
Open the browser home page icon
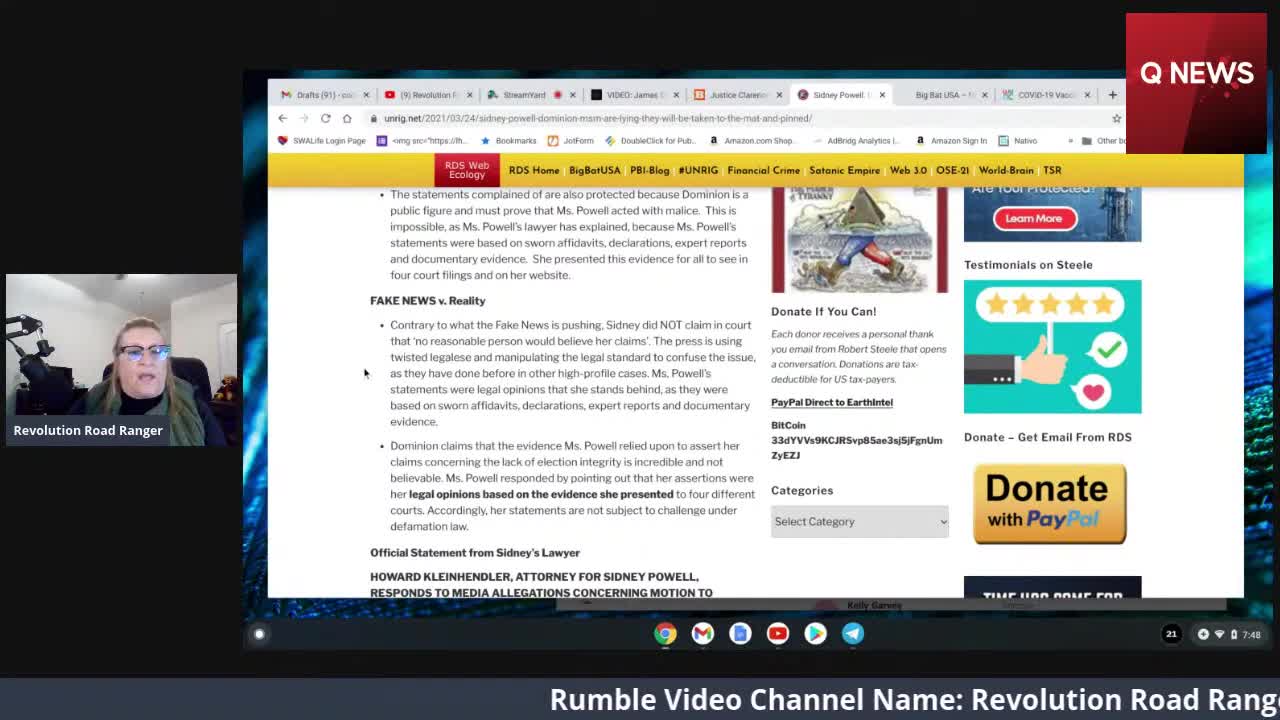click(x=347, y=118)
